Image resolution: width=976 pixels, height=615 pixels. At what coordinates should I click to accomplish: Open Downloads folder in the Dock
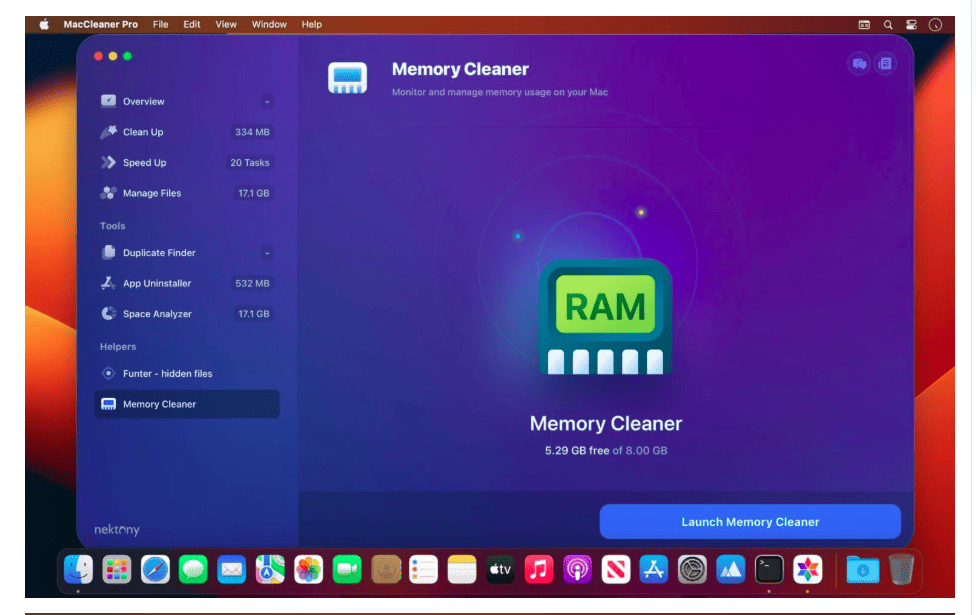tap(863, 569)
